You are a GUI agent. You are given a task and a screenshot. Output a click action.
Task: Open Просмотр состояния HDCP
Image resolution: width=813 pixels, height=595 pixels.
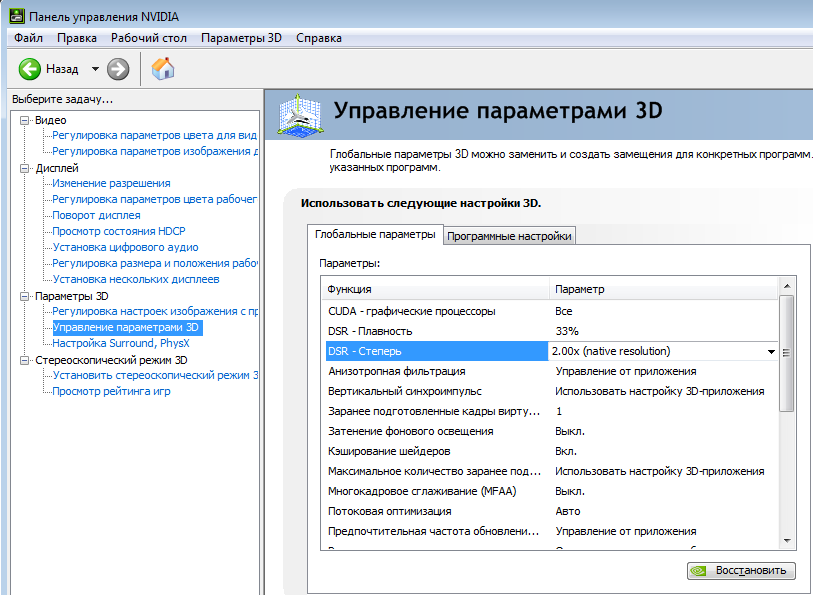pos(119,231)
